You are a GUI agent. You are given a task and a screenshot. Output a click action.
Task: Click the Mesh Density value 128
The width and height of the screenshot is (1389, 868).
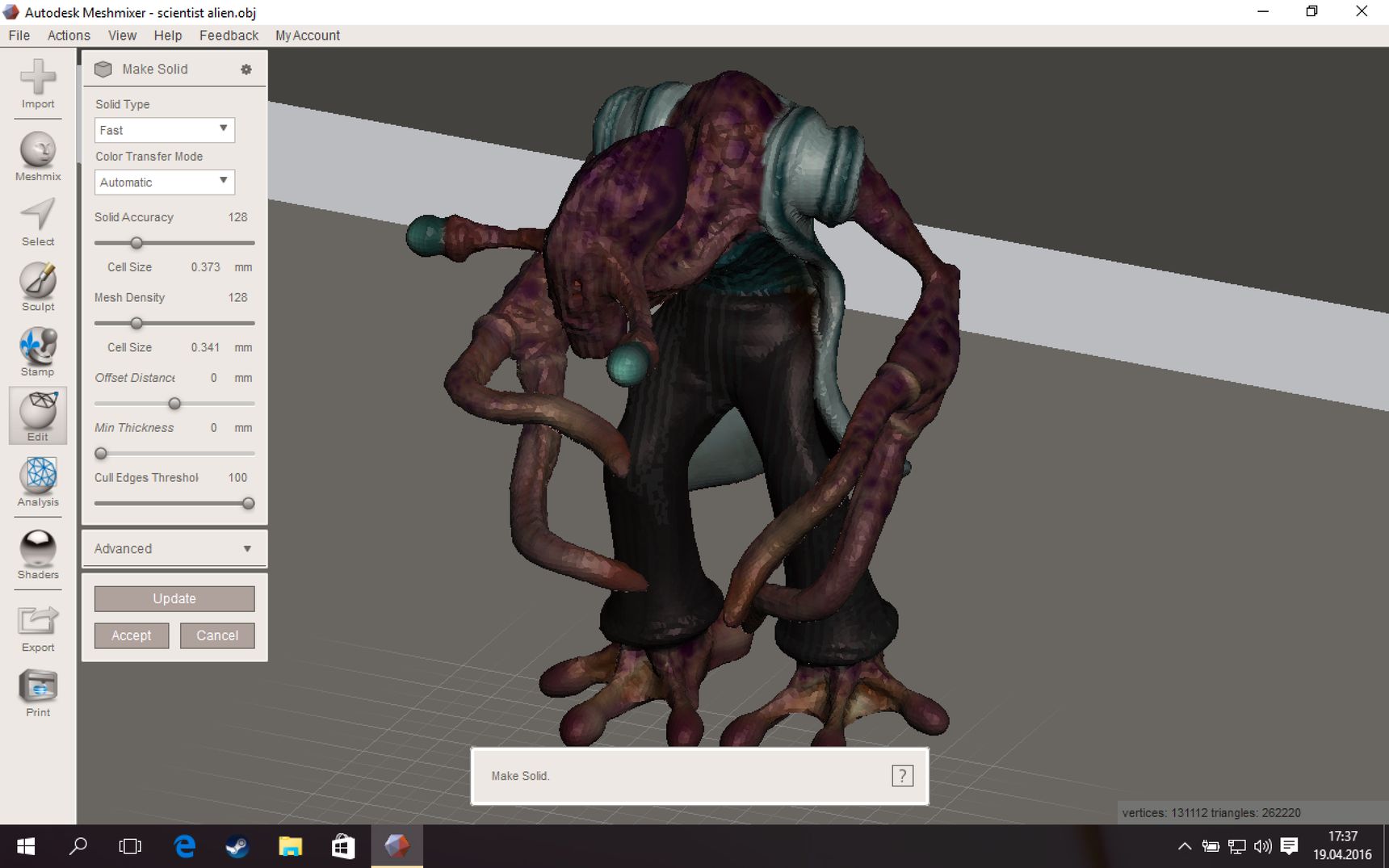tap(237, 297)
